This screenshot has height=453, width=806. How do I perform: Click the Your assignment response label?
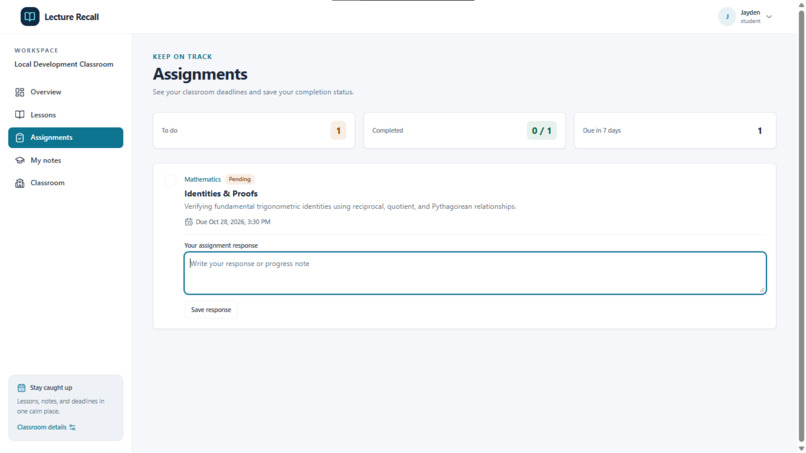(x=221, y=246)
